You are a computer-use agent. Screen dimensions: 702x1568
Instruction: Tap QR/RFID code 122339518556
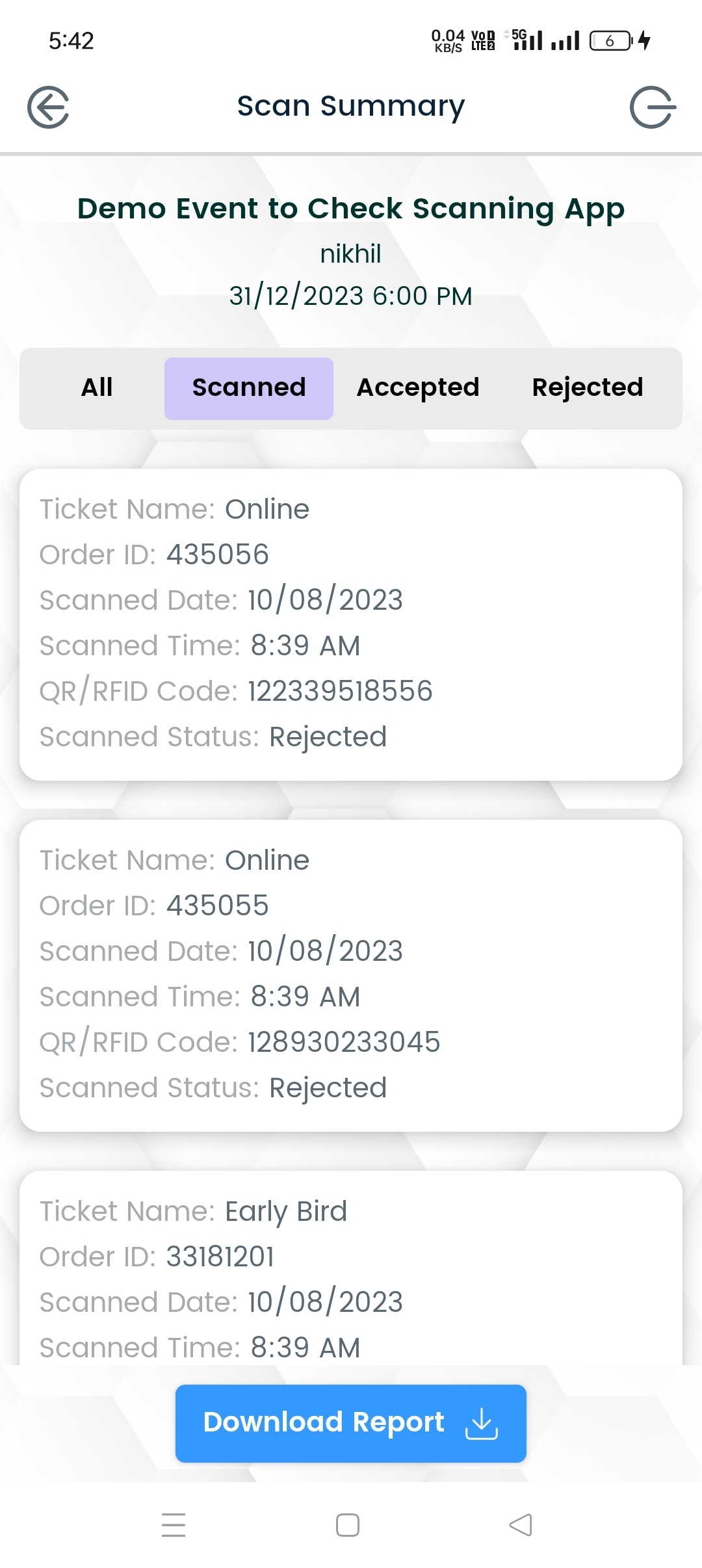pos(340,691)
